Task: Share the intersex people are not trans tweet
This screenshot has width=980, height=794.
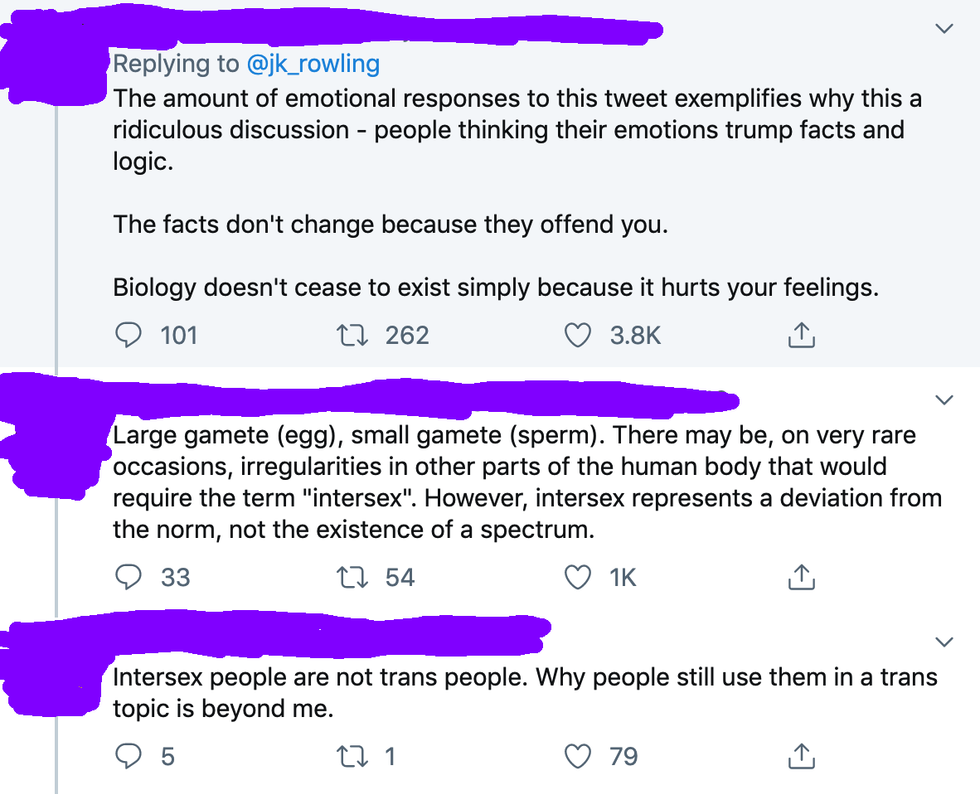Action: point(801,757)
